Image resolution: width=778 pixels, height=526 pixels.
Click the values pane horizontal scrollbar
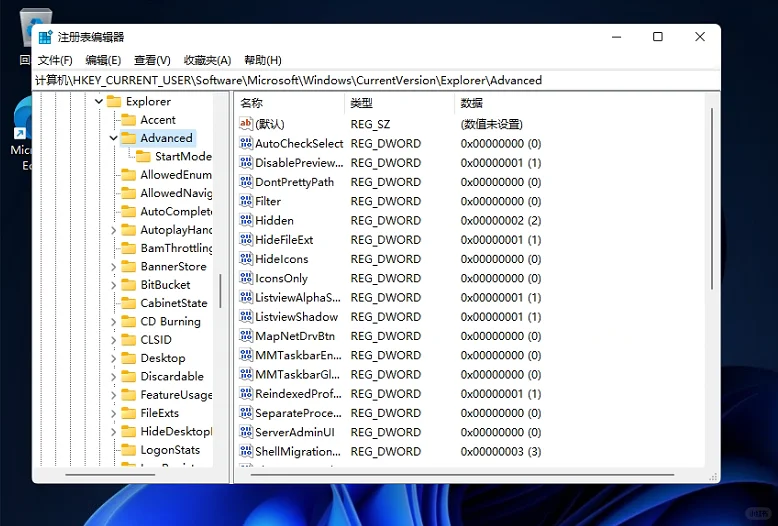[461, 475]
